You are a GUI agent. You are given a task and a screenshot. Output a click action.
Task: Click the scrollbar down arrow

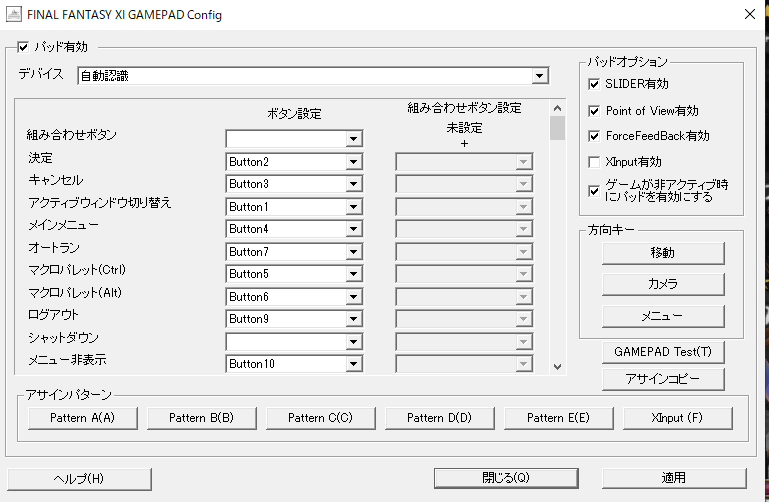click(558, 367)
